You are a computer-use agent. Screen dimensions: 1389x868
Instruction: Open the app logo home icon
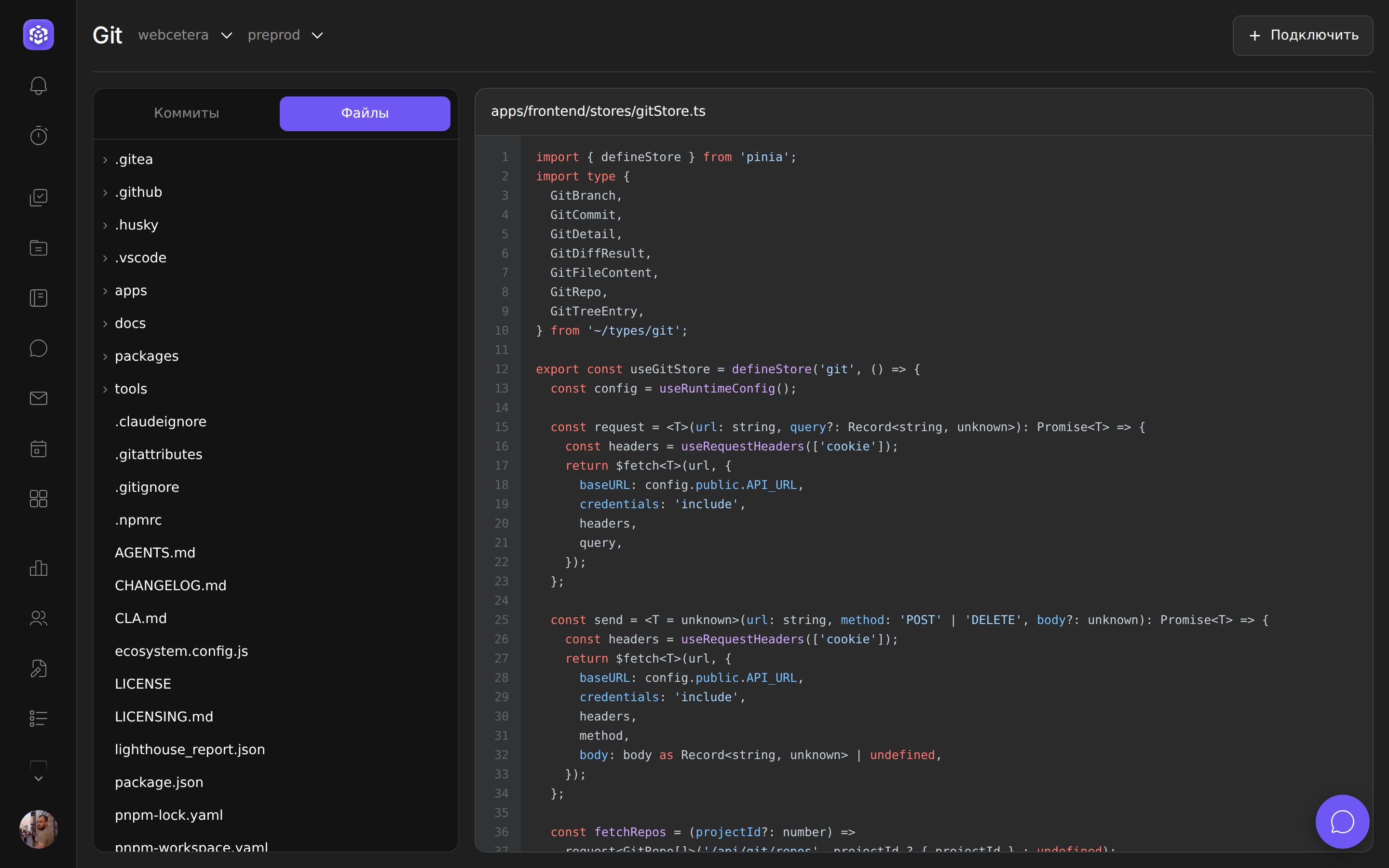point(39,35)
